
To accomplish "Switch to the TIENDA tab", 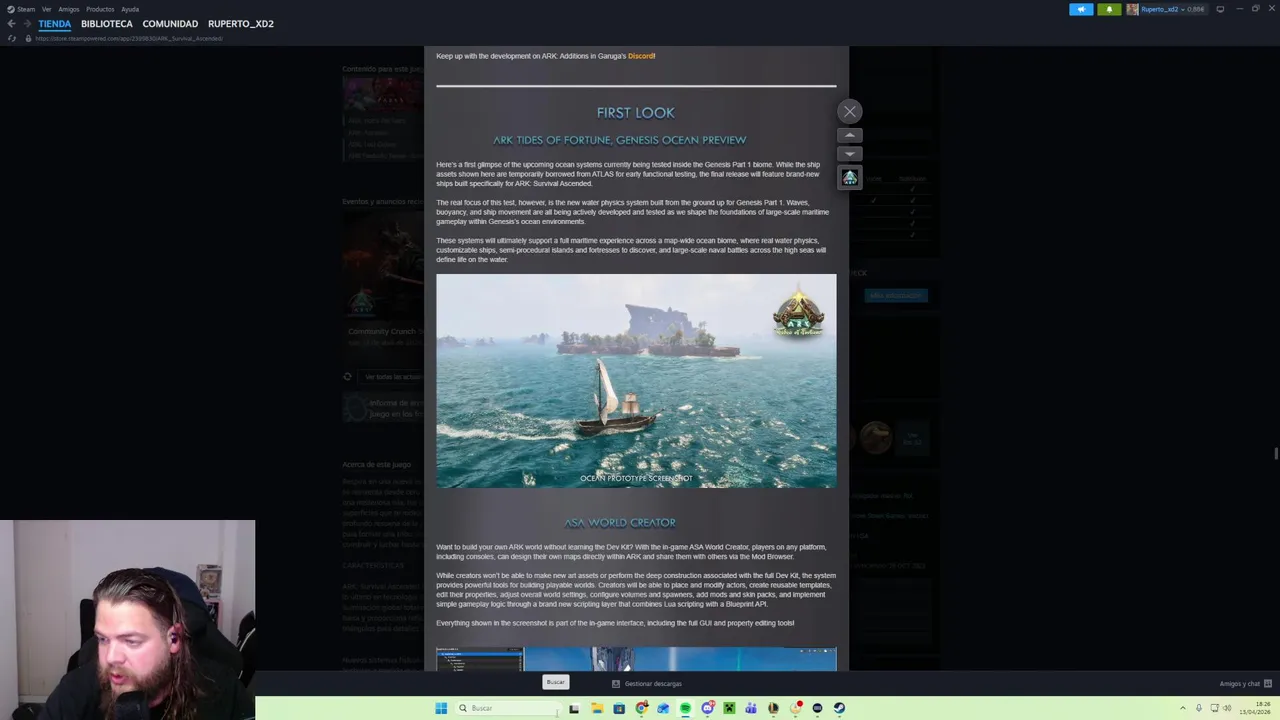I will click(55, 24).
